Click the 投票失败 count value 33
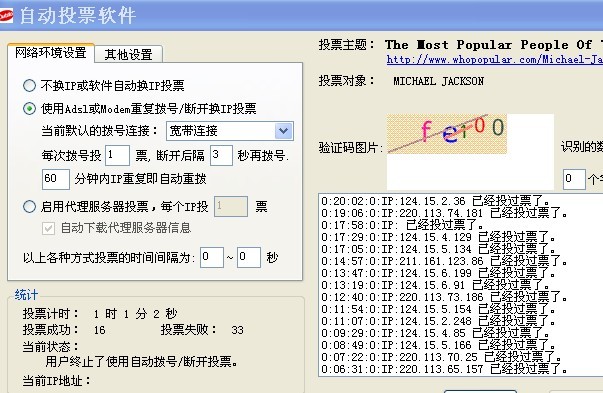603x393 pixels. [237, 330]
